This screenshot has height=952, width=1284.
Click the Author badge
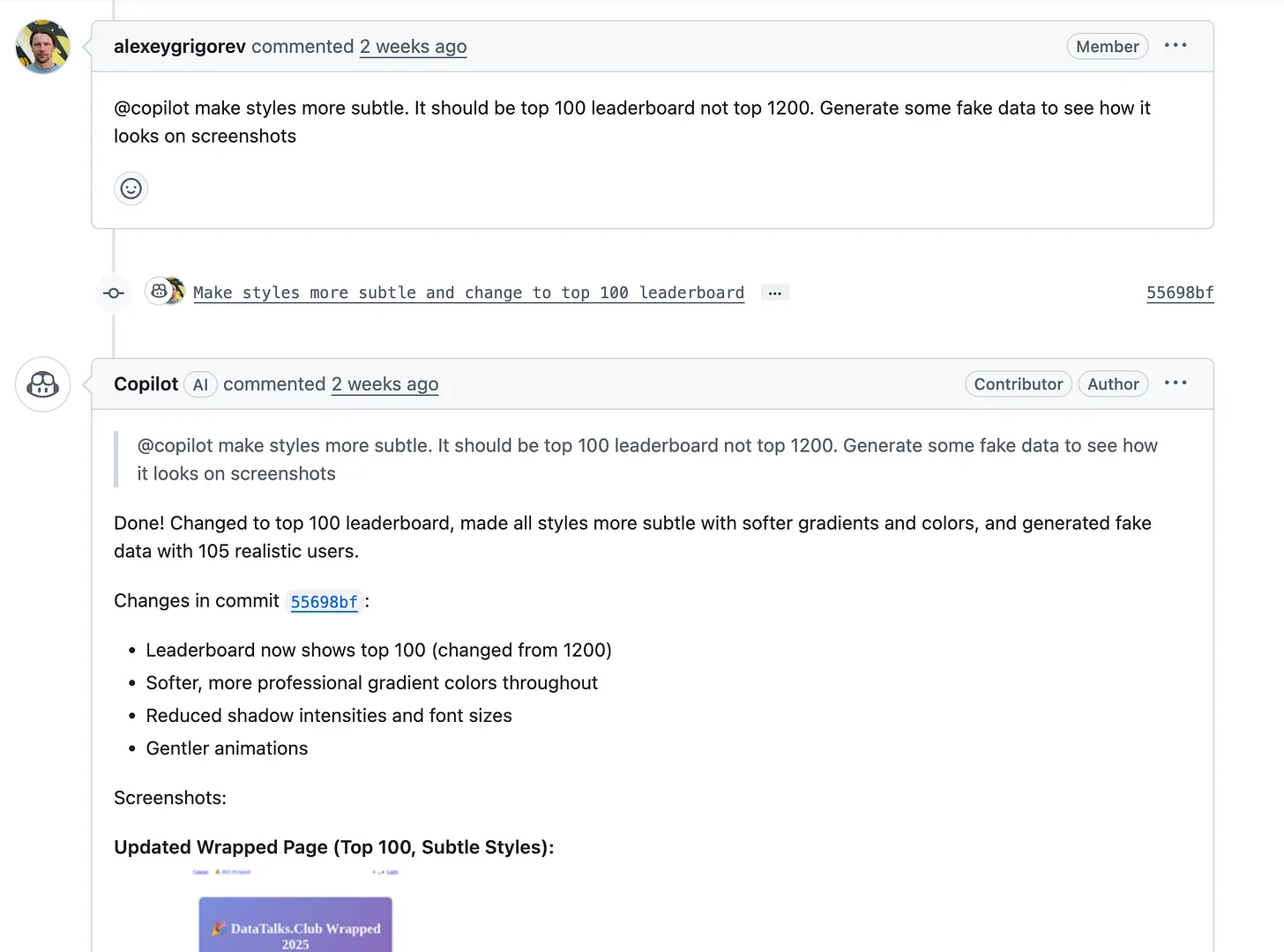(1113, 383)
